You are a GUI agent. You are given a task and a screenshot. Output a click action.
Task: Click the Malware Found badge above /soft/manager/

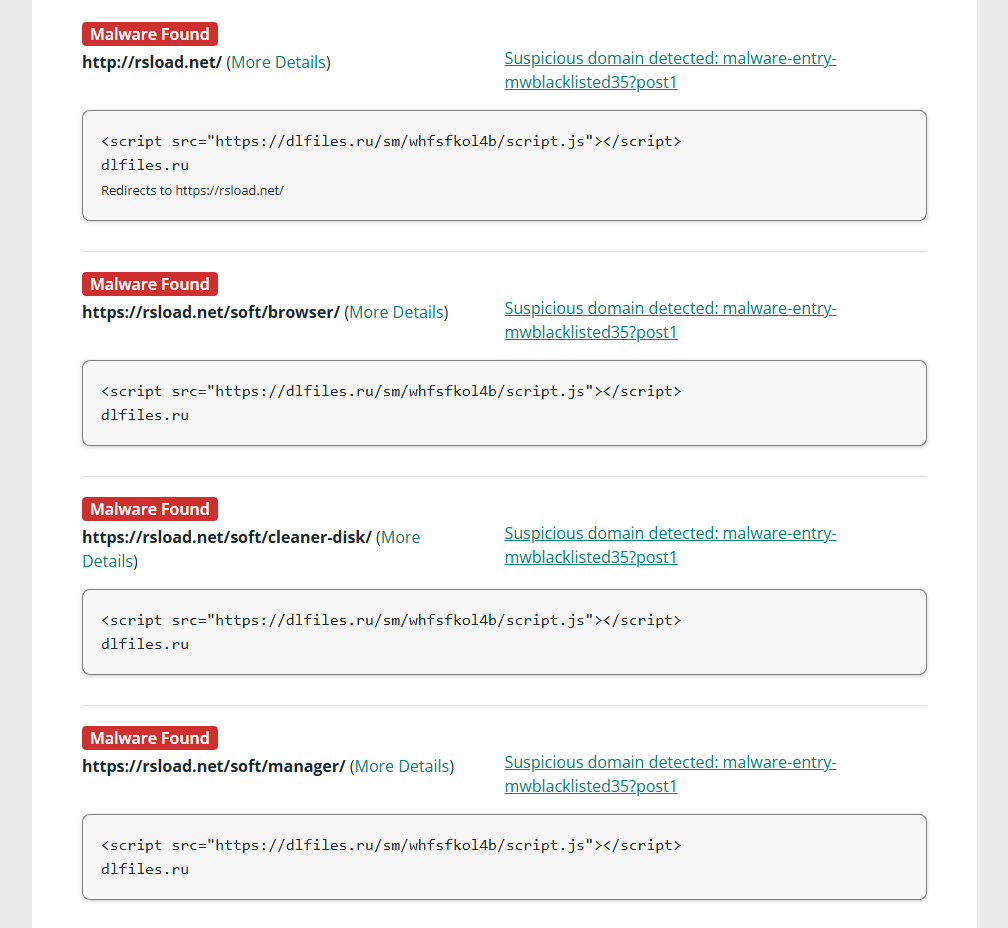tap(149, 738)
